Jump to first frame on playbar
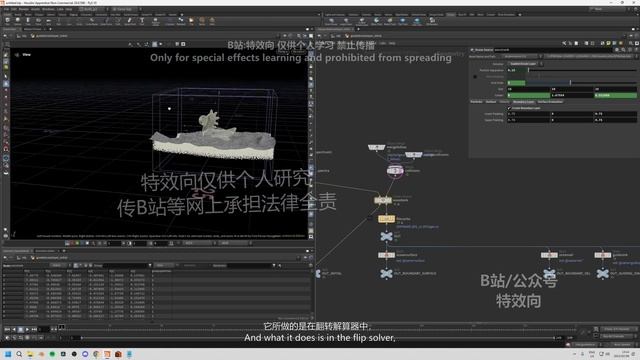This screenshot has width=640, height=360. pyautogui.click(x=7, y=329)
